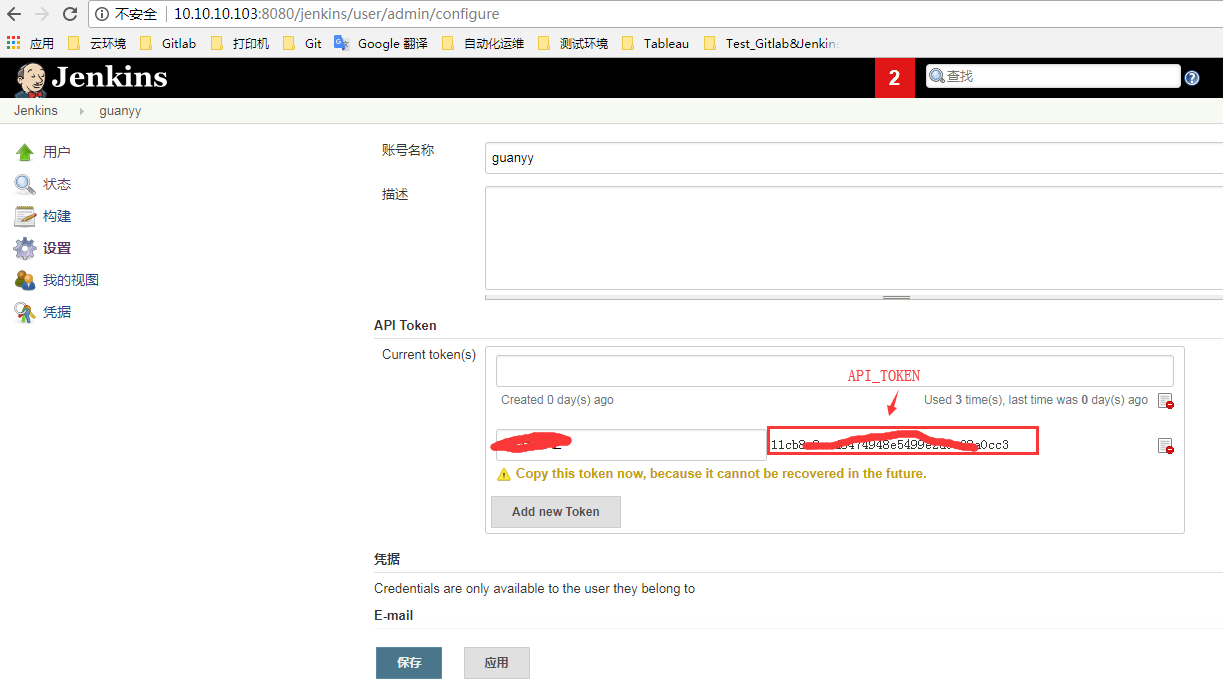Viewport: 1223px width, 684px height.
Task: Open the guanyy breadcrumb link
Action: [x=120, y=111]
